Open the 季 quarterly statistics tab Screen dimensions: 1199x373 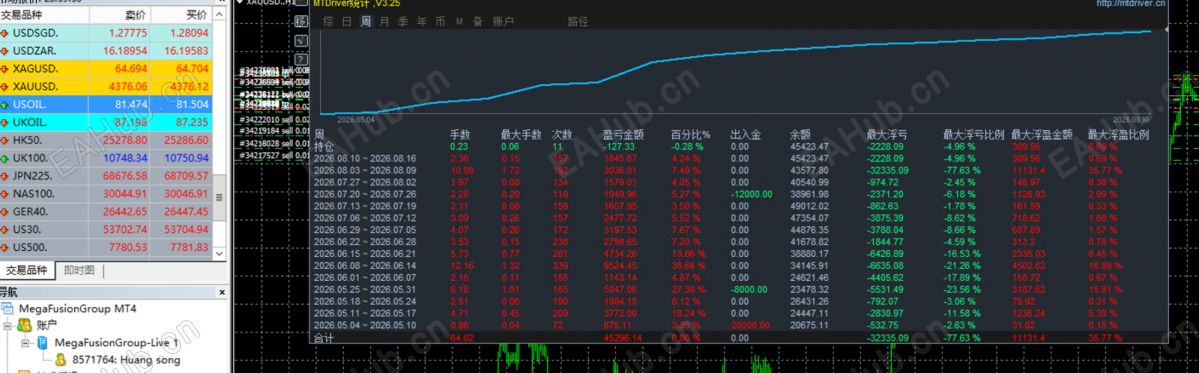(403, 21)
